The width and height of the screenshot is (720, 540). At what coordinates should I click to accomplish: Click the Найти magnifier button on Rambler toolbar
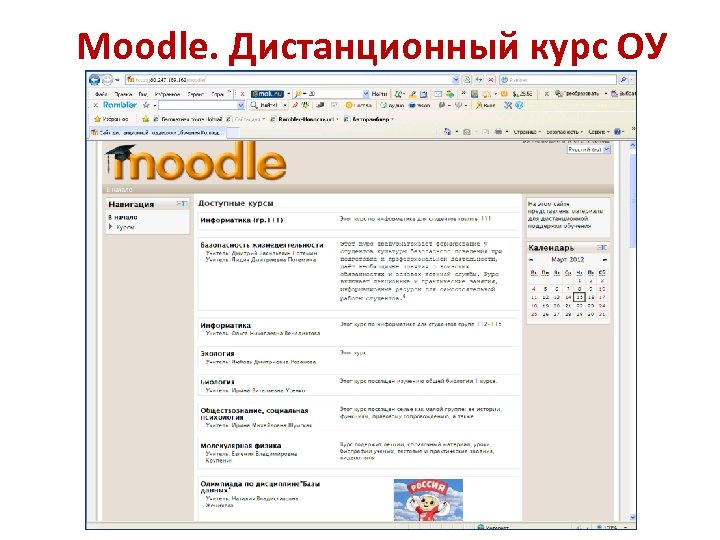click(x=265, y=106)
